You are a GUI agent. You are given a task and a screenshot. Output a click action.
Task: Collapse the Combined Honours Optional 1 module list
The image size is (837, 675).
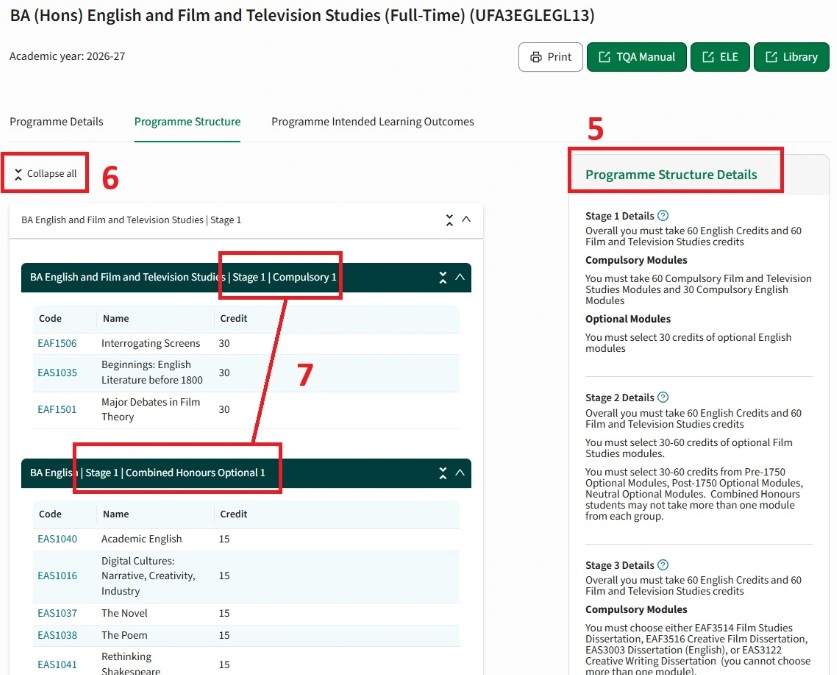pyautogui.click(x=443, y=474)
